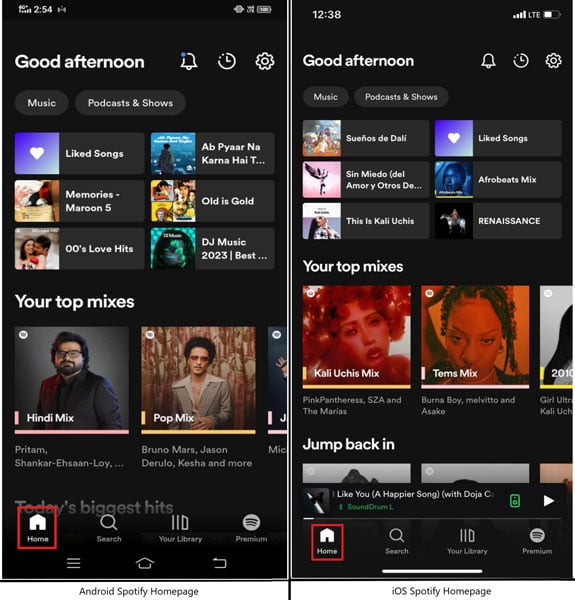The width and height of the screenshot is (575, 600).
Task: Open the 00's Love Hits playlist
Action: click(79, 249)
